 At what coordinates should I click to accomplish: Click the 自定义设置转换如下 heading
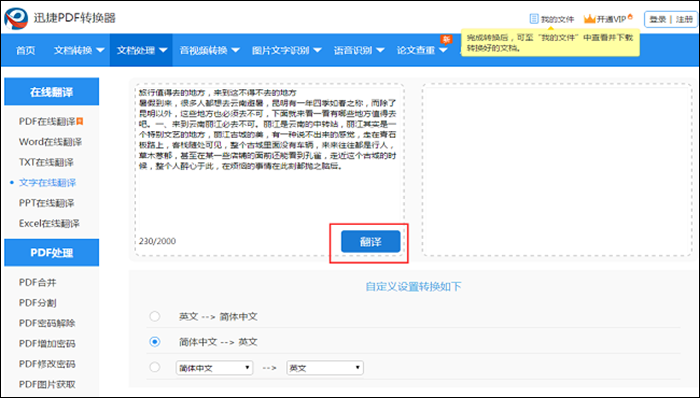point(413,286)
